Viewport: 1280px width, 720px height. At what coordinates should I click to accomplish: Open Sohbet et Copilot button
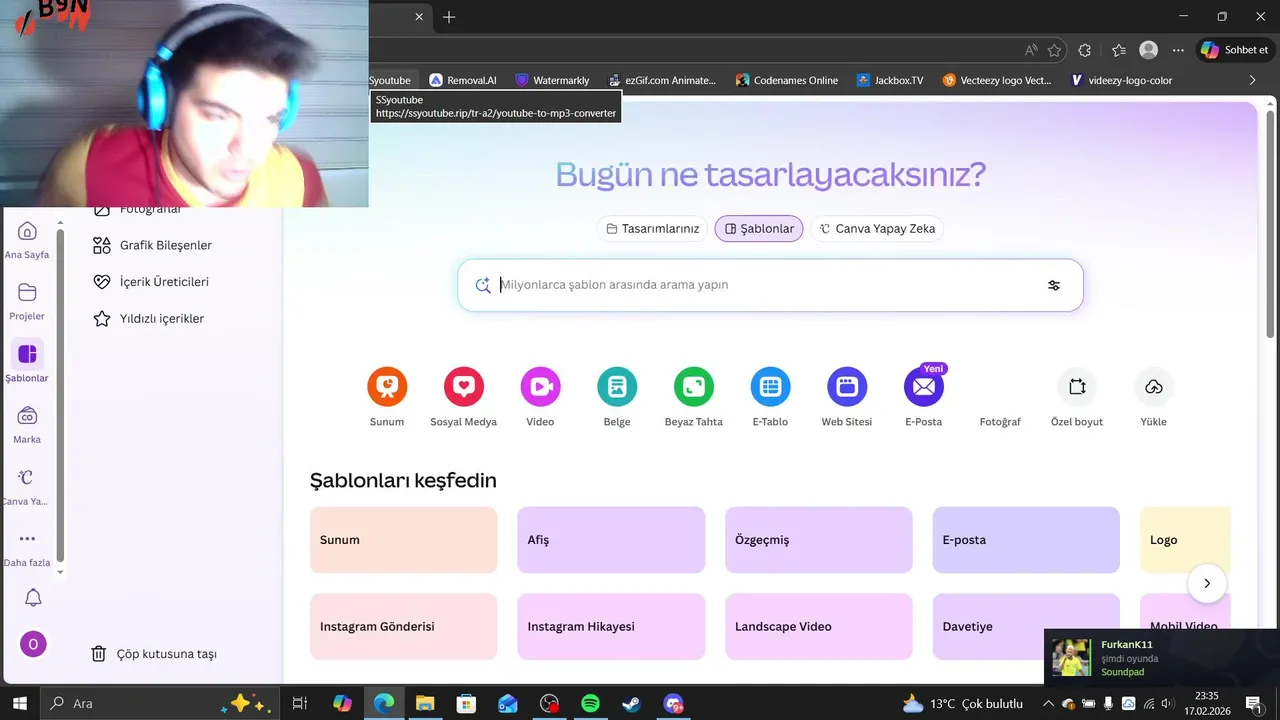(x=1234, y=50)
